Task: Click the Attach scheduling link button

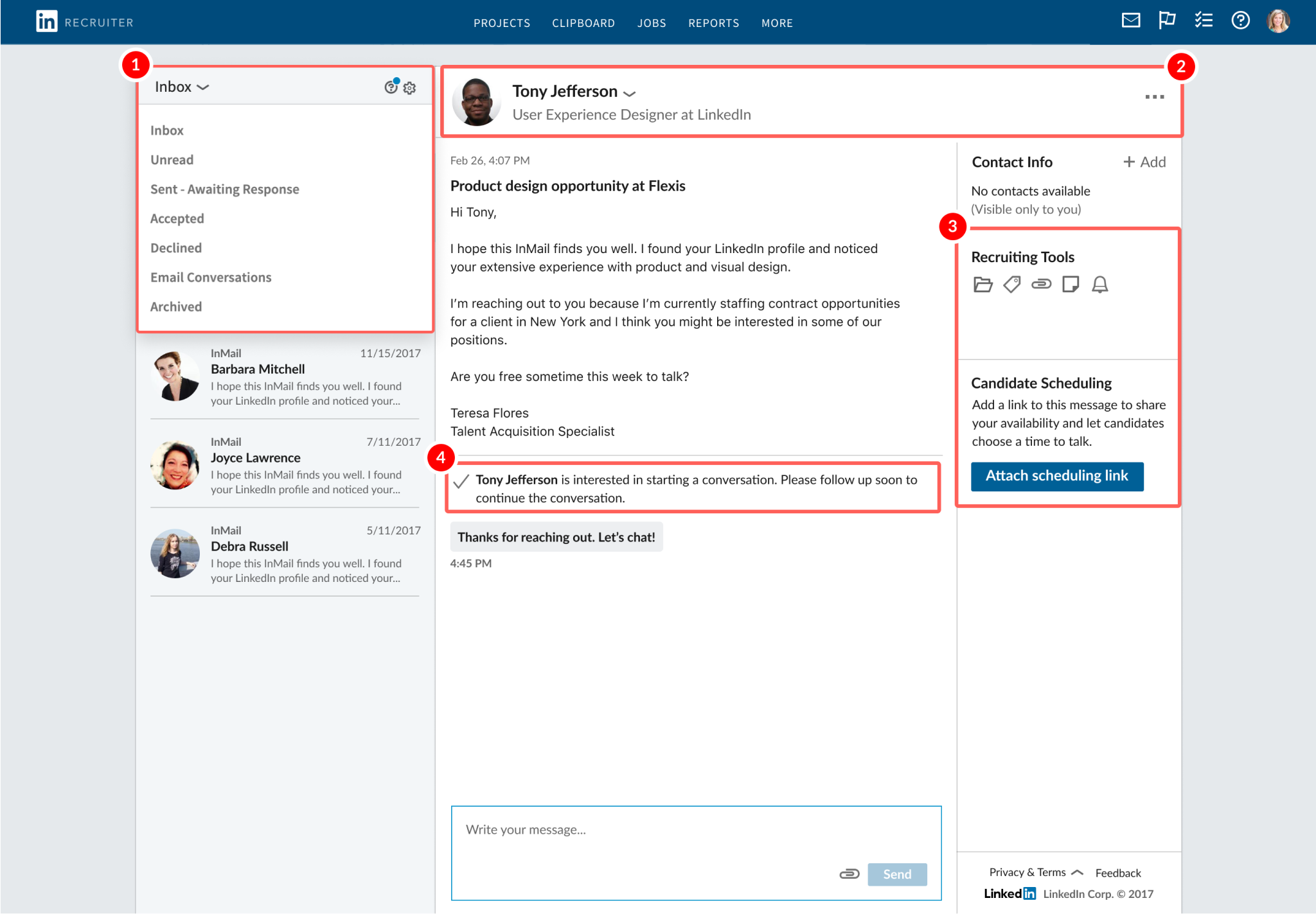Action: [x=1057, y=476]
